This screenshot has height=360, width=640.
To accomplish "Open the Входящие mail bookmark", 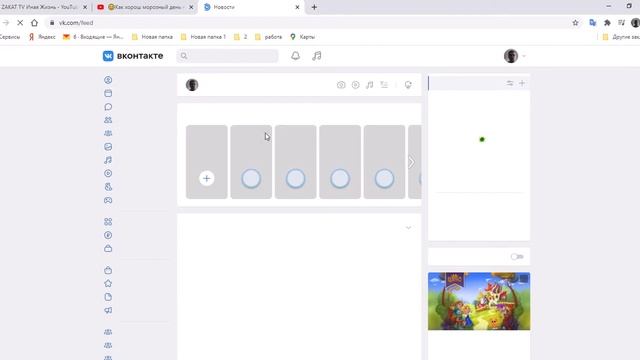I will (x=93, y=37).
